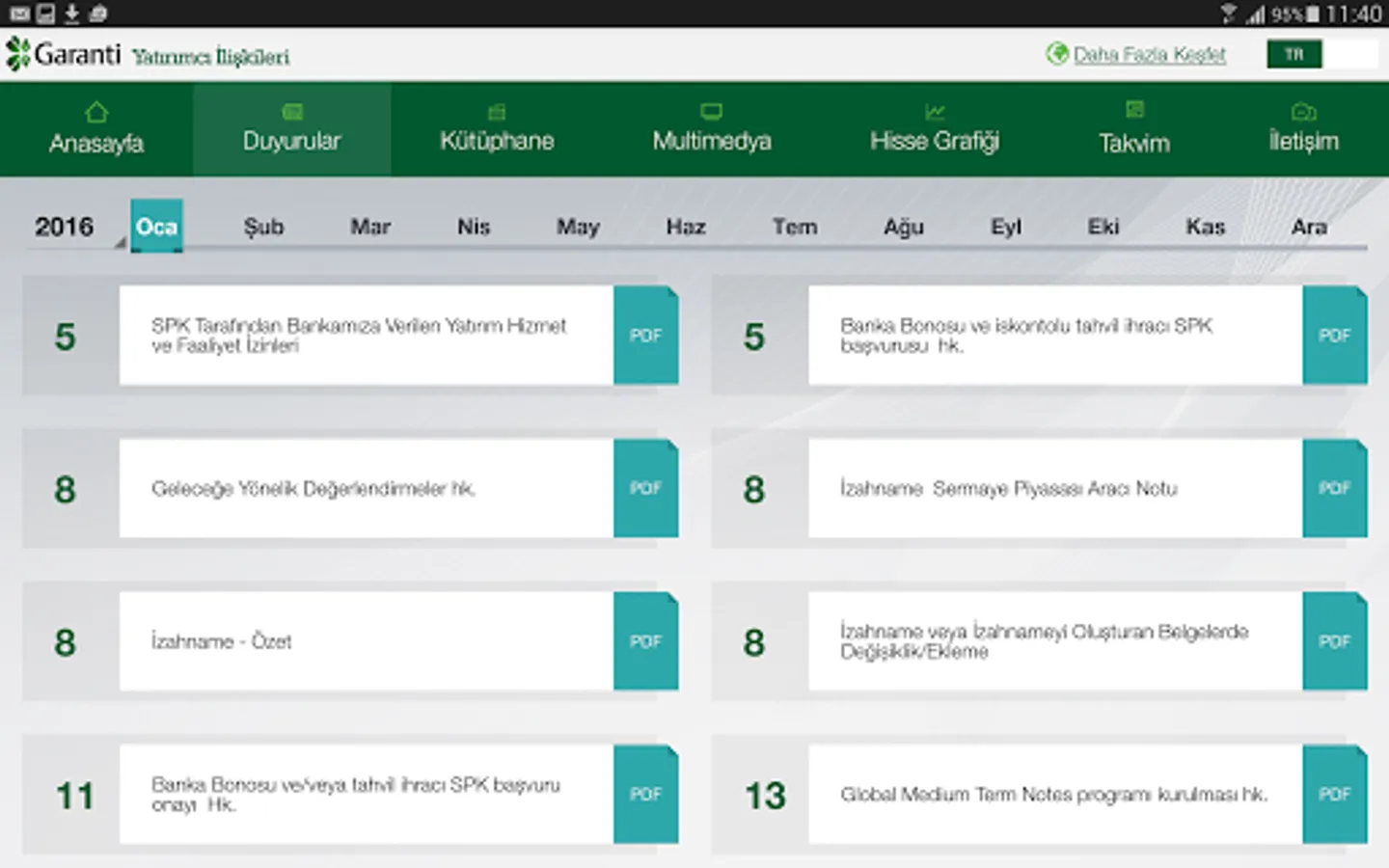Viewport: 1389px width, 868px height.
Task: Open the 2016 year selector dropdown
Action: [77, 228]
